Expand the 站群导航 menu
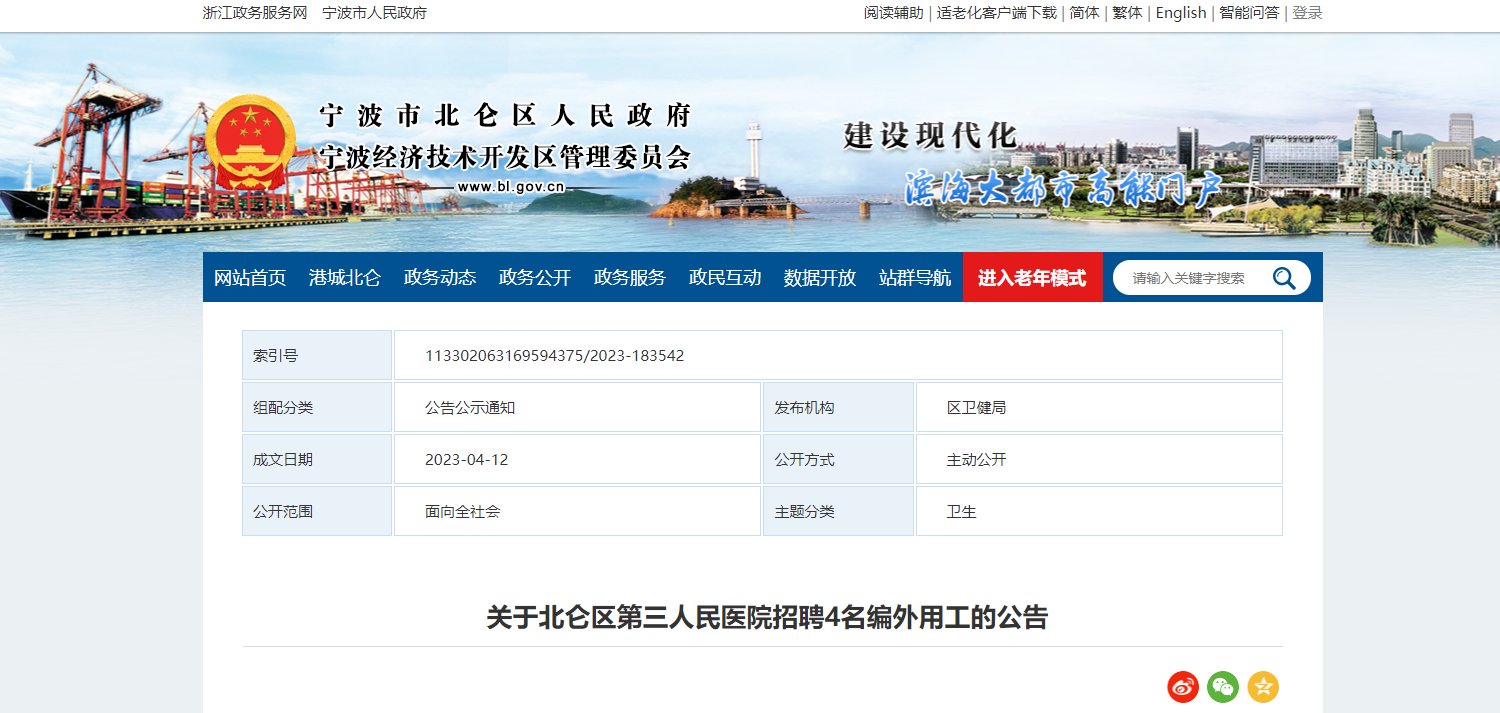The height and width of the screenshot is (713, 1500). (915, 278)
